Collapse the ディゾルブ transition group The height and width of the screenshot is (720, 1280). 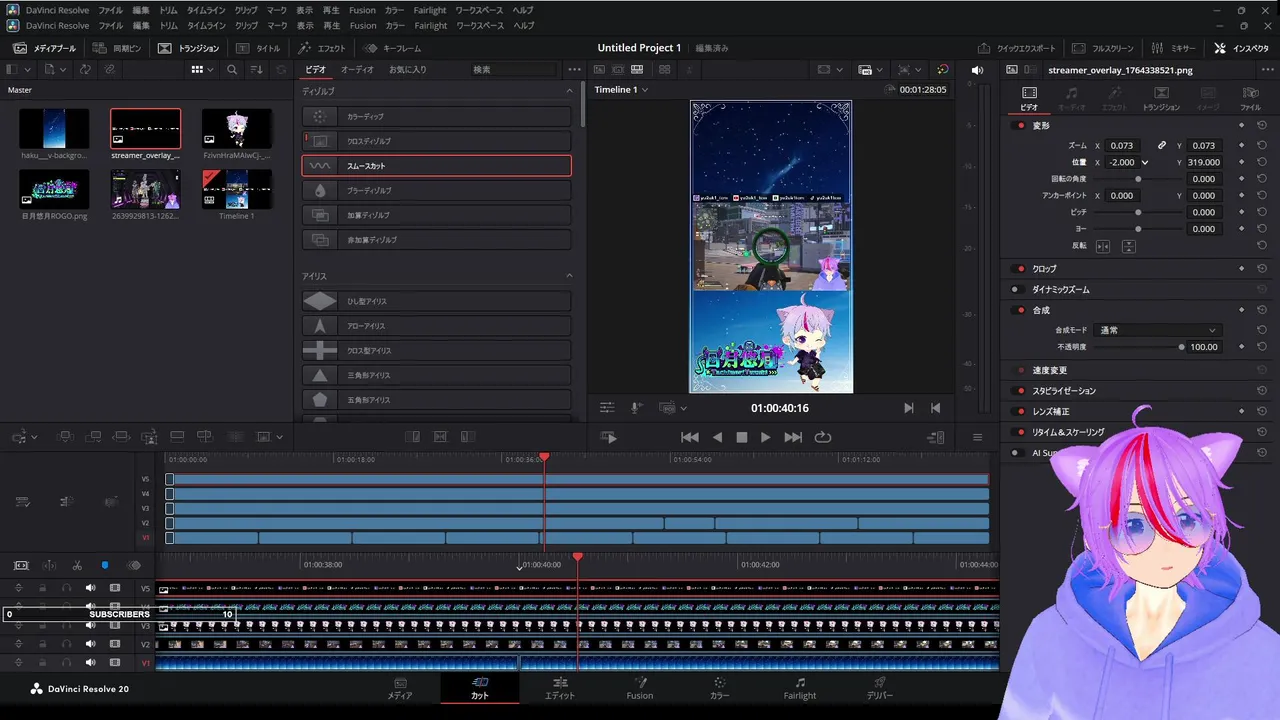click(570, 91)
